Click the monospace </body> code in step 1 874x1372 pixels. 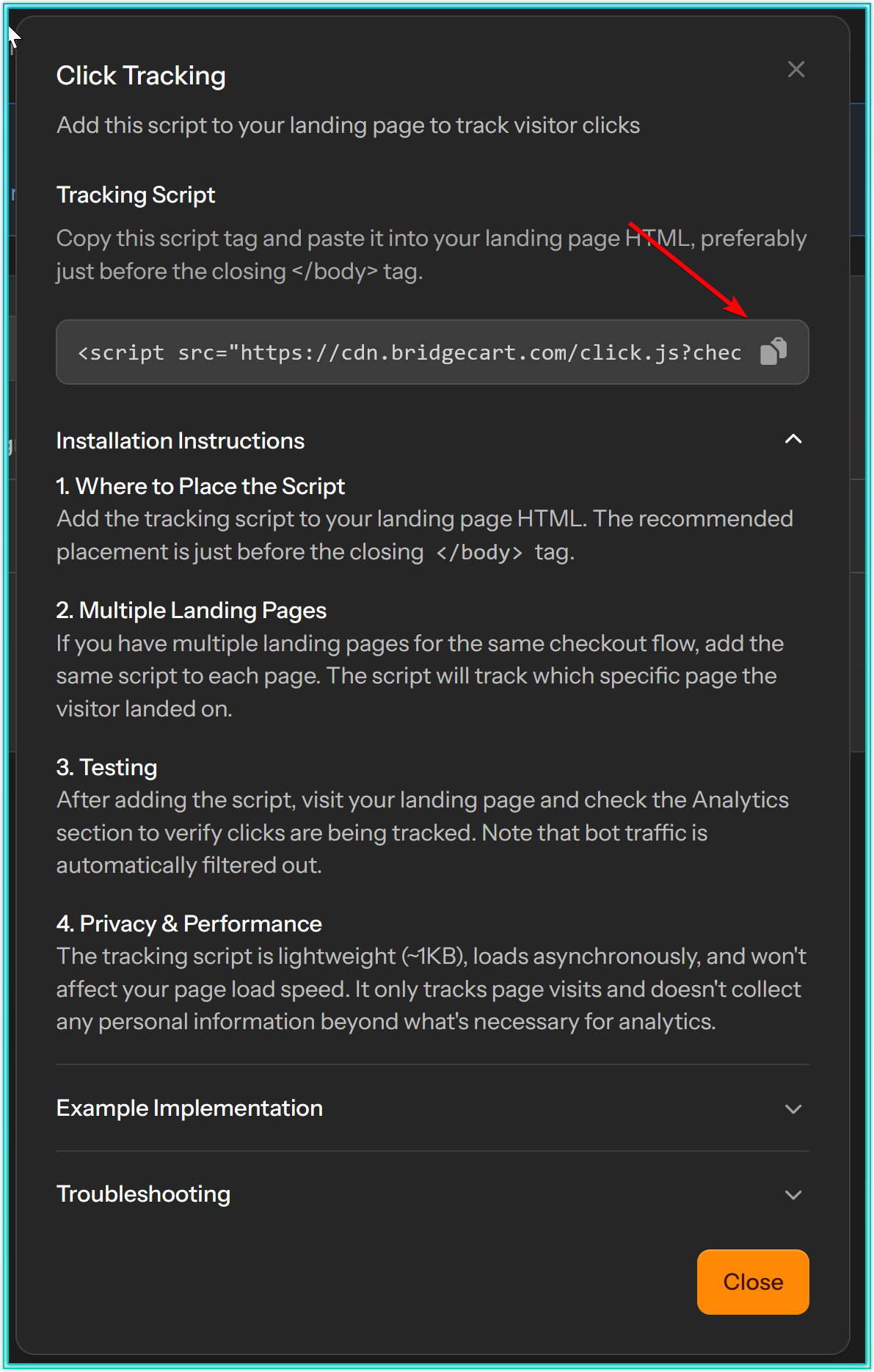(x=479, y=552)
